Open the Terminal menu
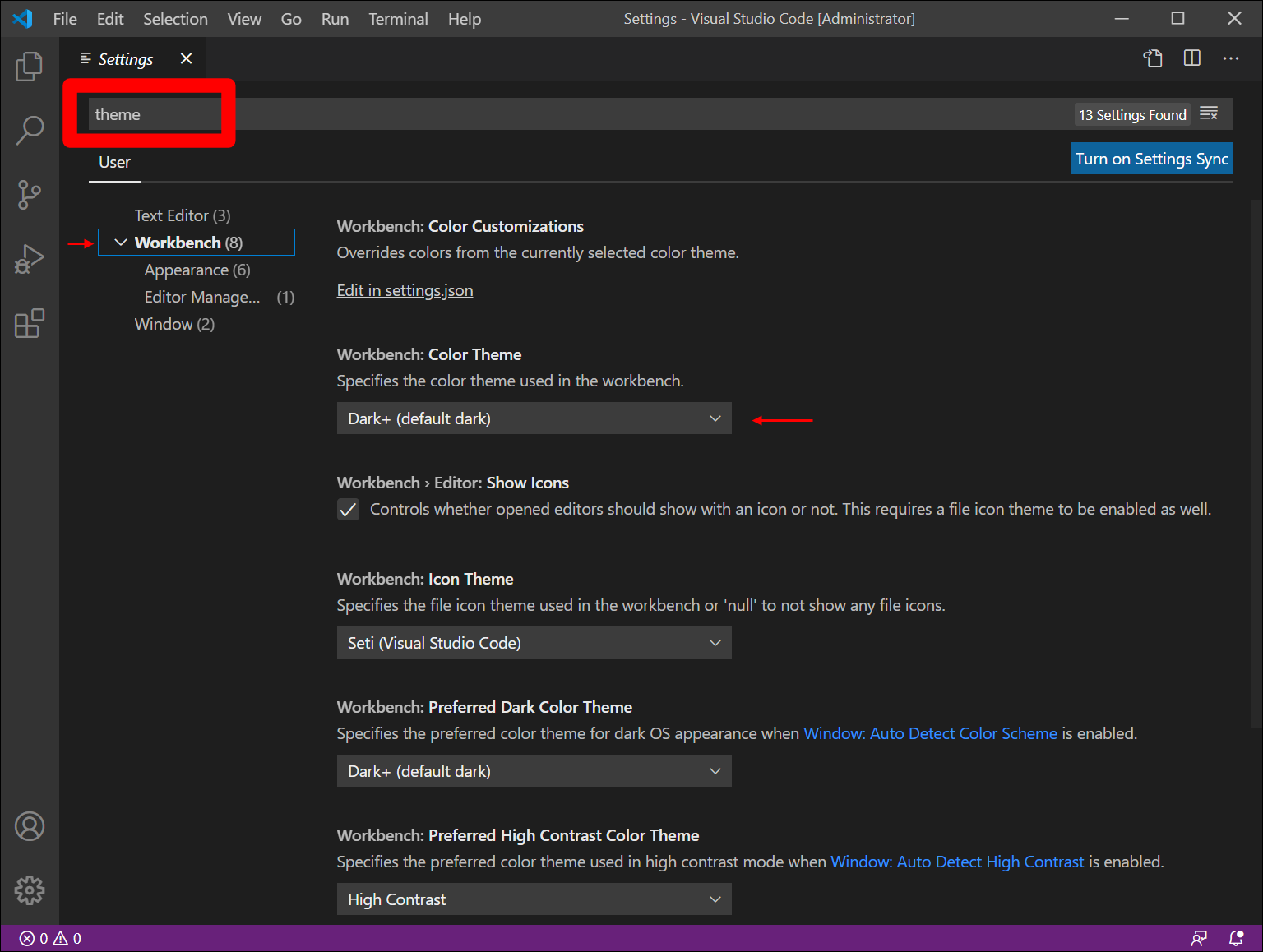The image size is (1263, 952). [398, 19]
